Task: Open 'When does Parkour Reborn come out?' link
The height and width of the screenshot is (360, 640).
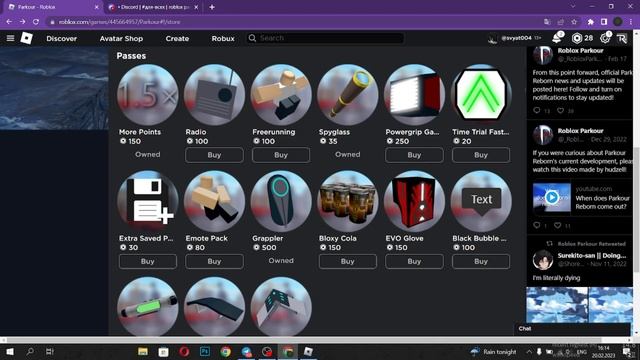Action: click(x=602, y=202)
